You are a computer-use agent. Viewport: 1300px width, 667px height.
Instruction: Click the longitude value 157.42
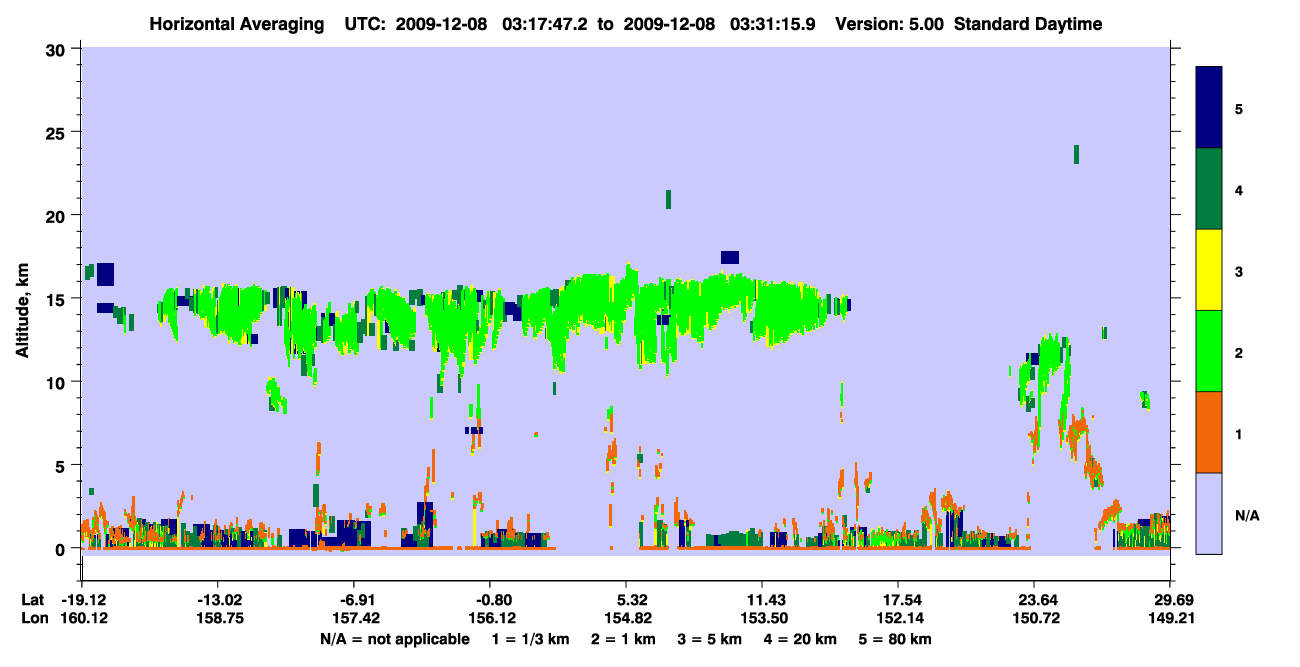(354, 618)
